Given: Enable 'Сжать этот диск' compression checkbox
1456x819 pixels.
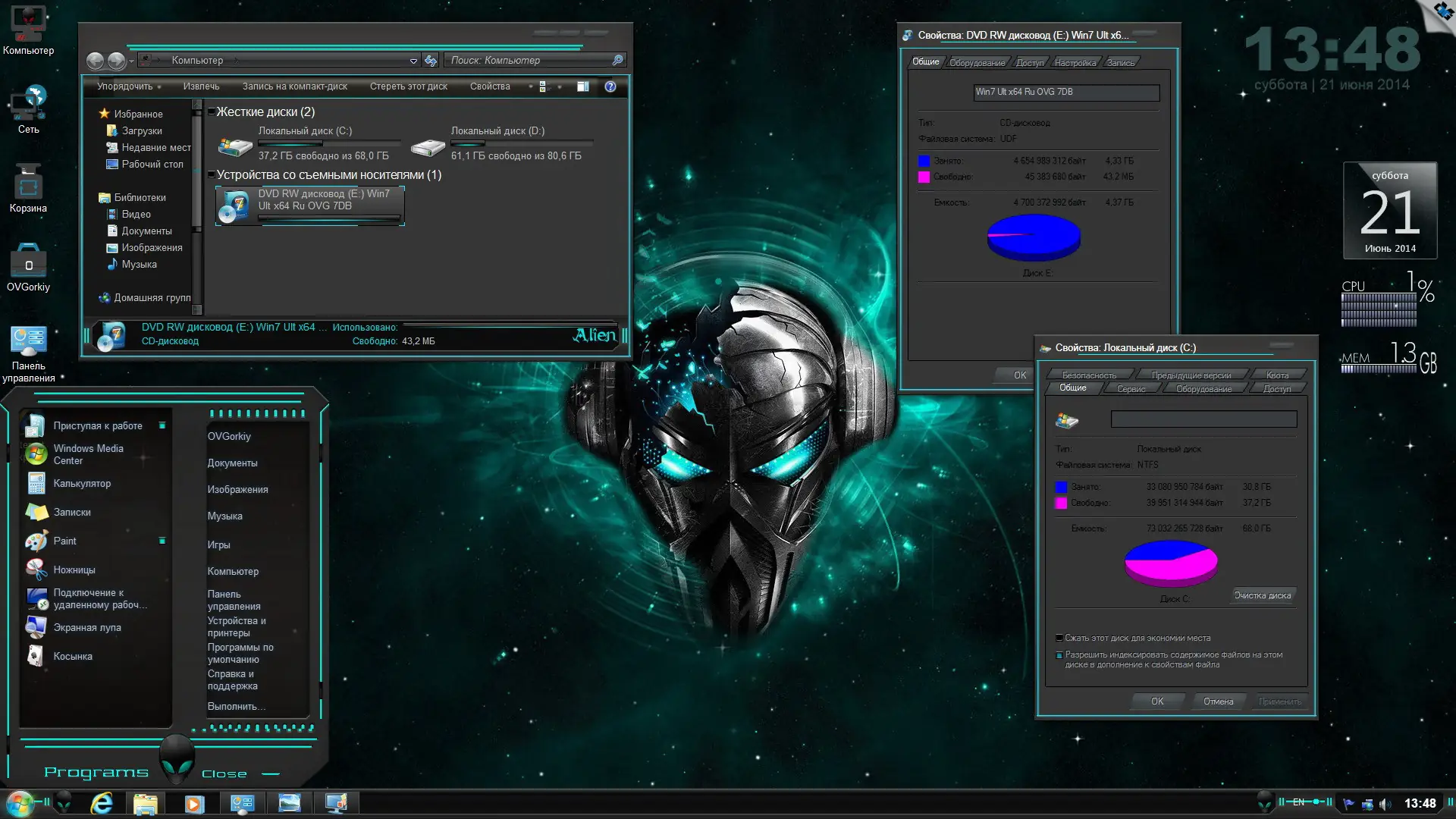Looking at the screenshot, I should tap(1059, 639).
